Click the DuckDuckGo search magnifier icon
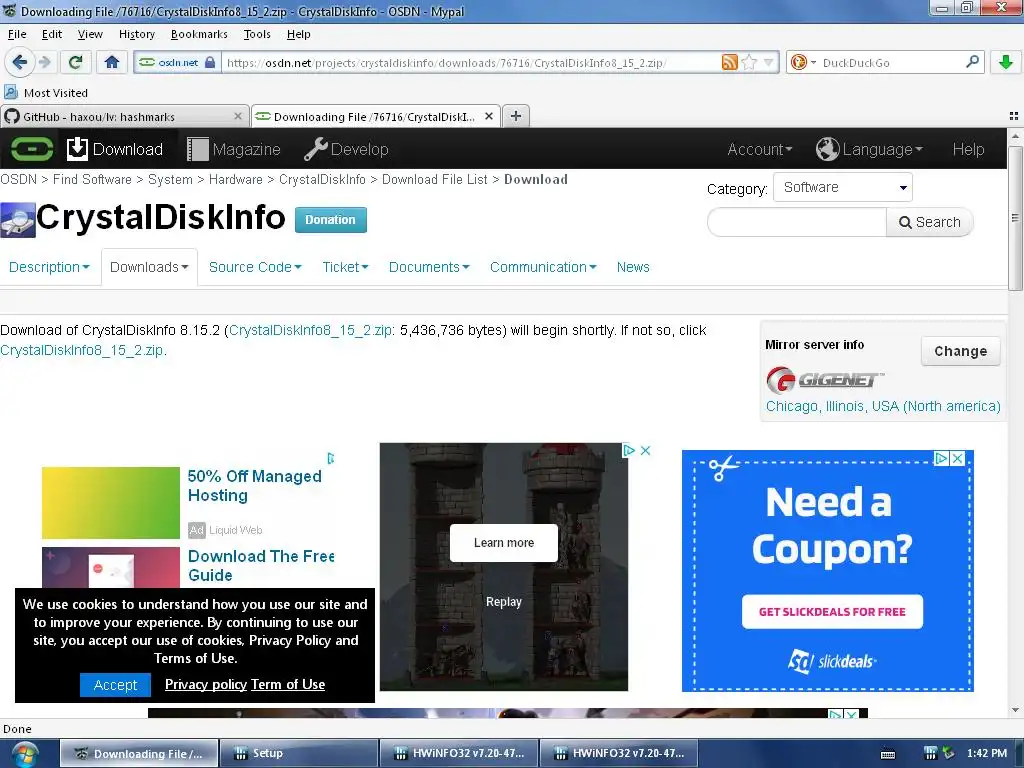Viewport: 1024px width, 768px height. coord(972,62)
